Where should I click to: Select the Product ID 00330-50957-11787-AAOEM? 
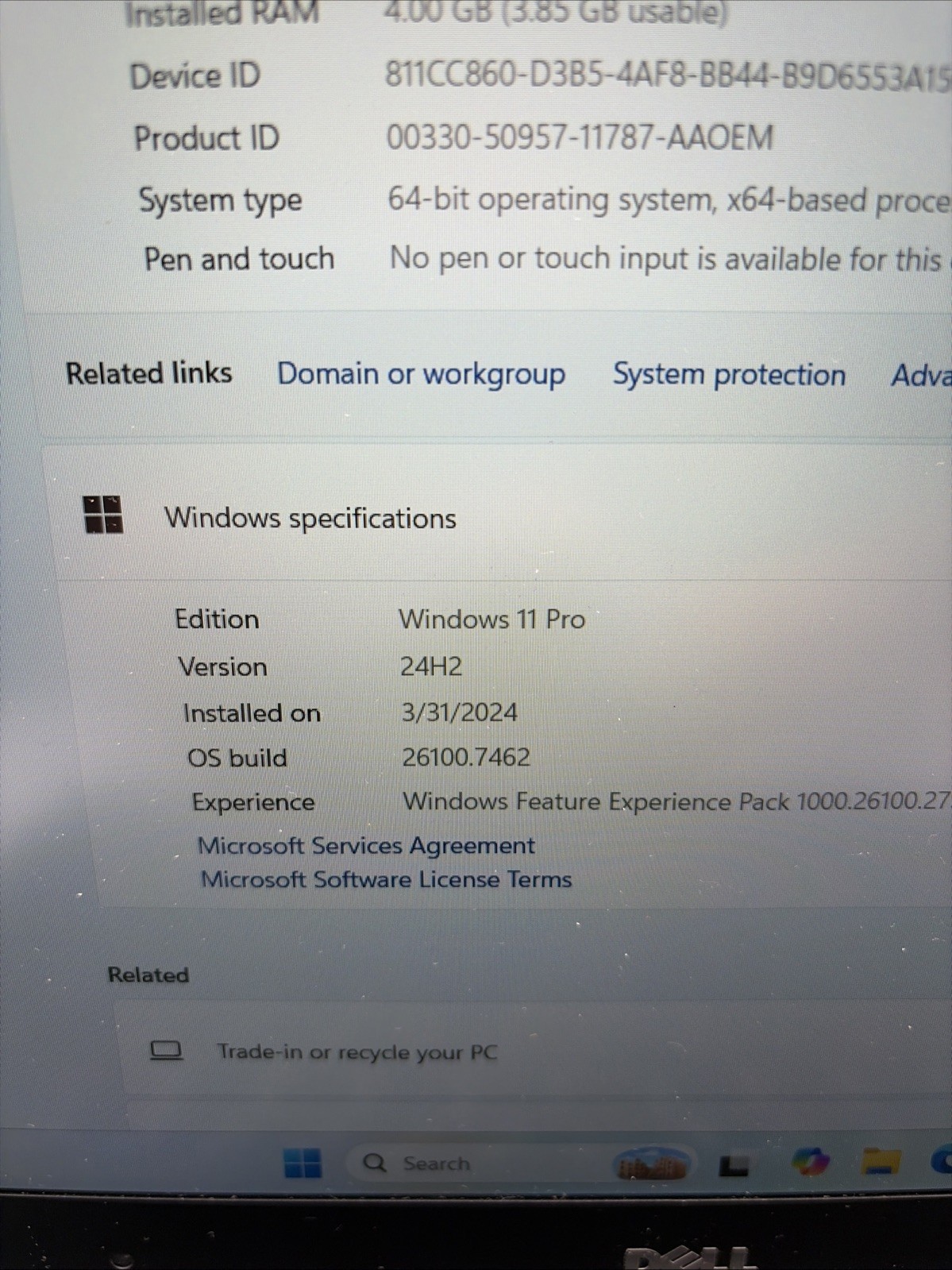[580, 138]
